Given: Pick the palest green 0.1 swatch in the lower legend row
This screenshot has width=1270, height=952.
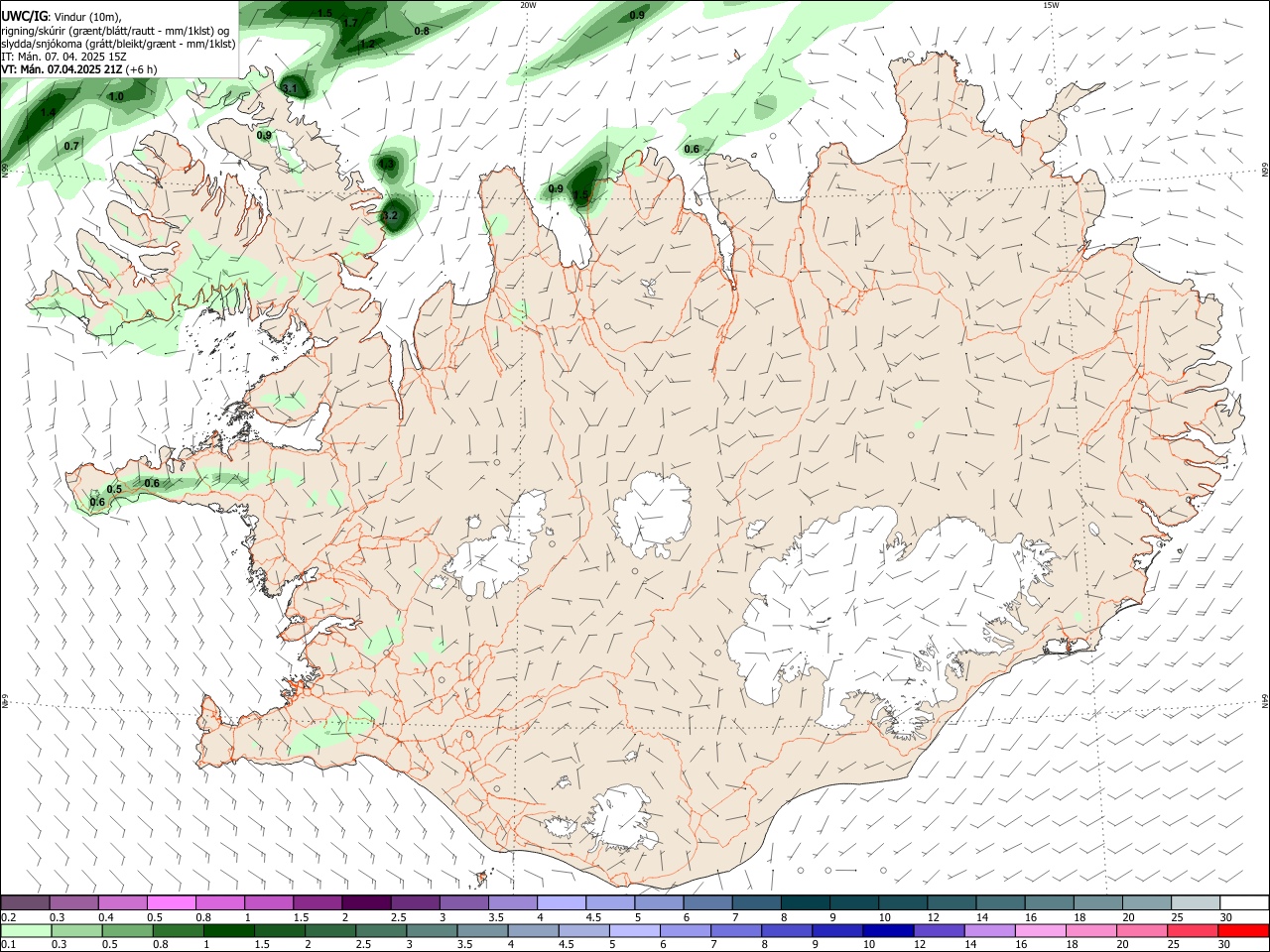Looking at the screenshot, I should coord(25,930).
